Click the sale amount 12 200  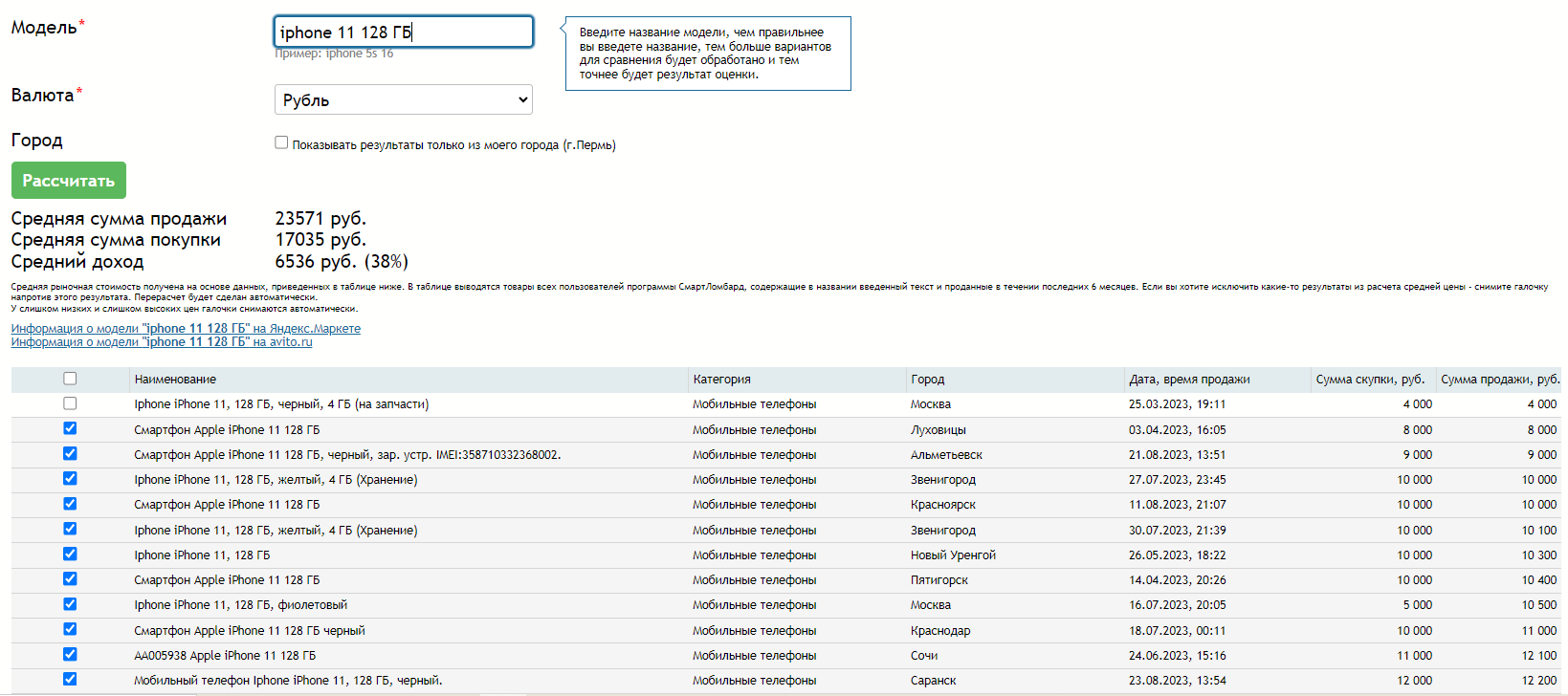pyautogui.click(x=1539, y=681)
